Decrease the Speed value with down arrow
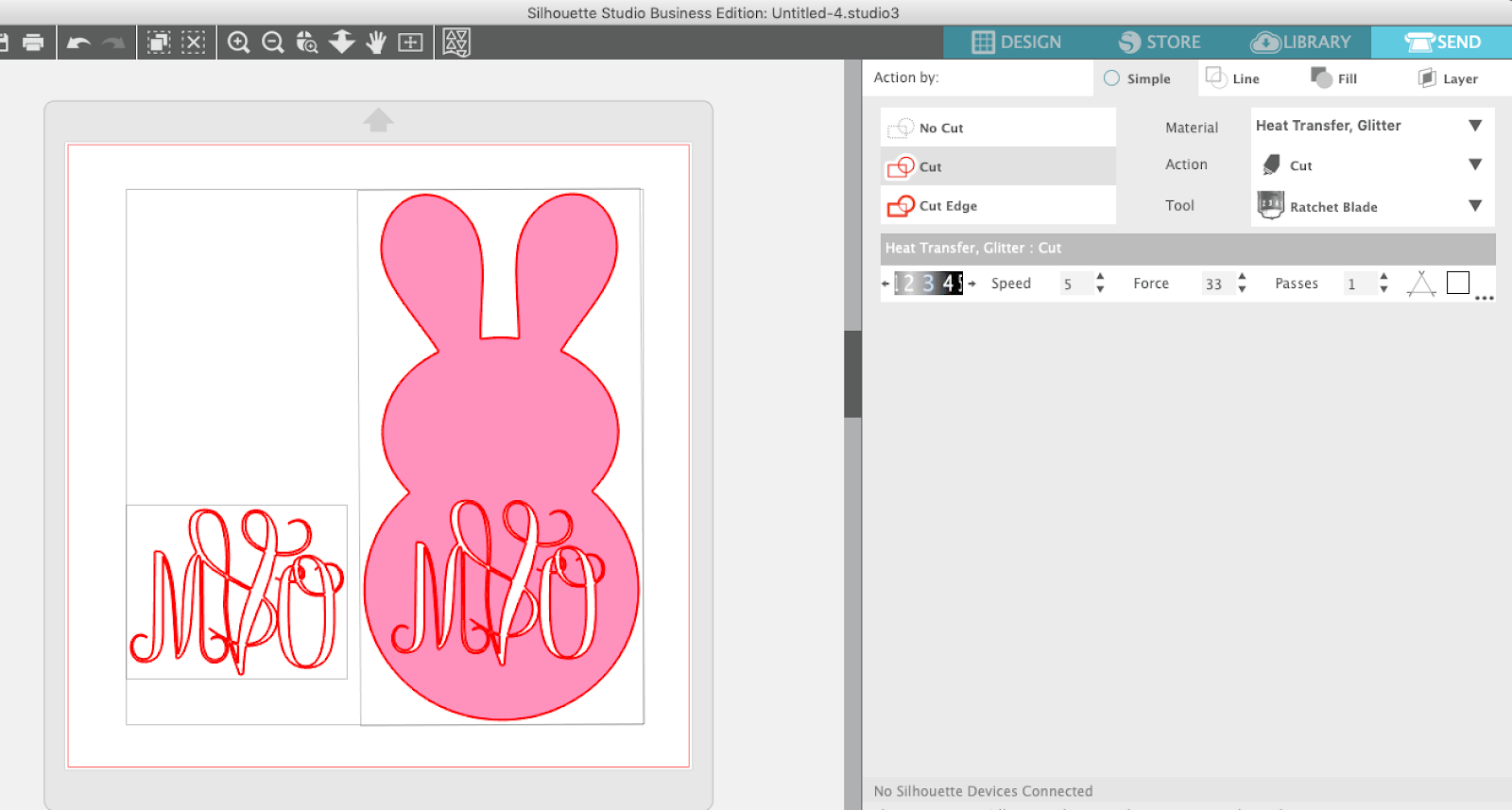 point(1100,289)
